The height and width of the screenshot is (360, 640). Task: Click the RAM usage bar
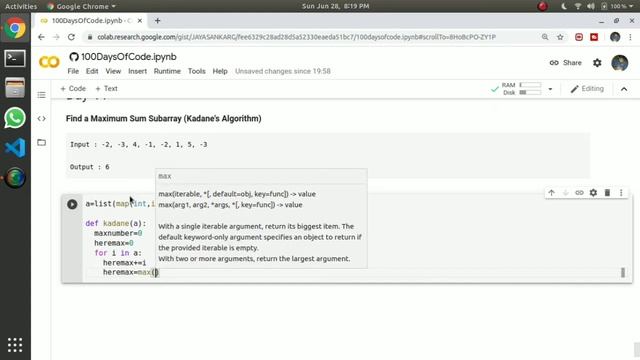[x=530, y=85]
